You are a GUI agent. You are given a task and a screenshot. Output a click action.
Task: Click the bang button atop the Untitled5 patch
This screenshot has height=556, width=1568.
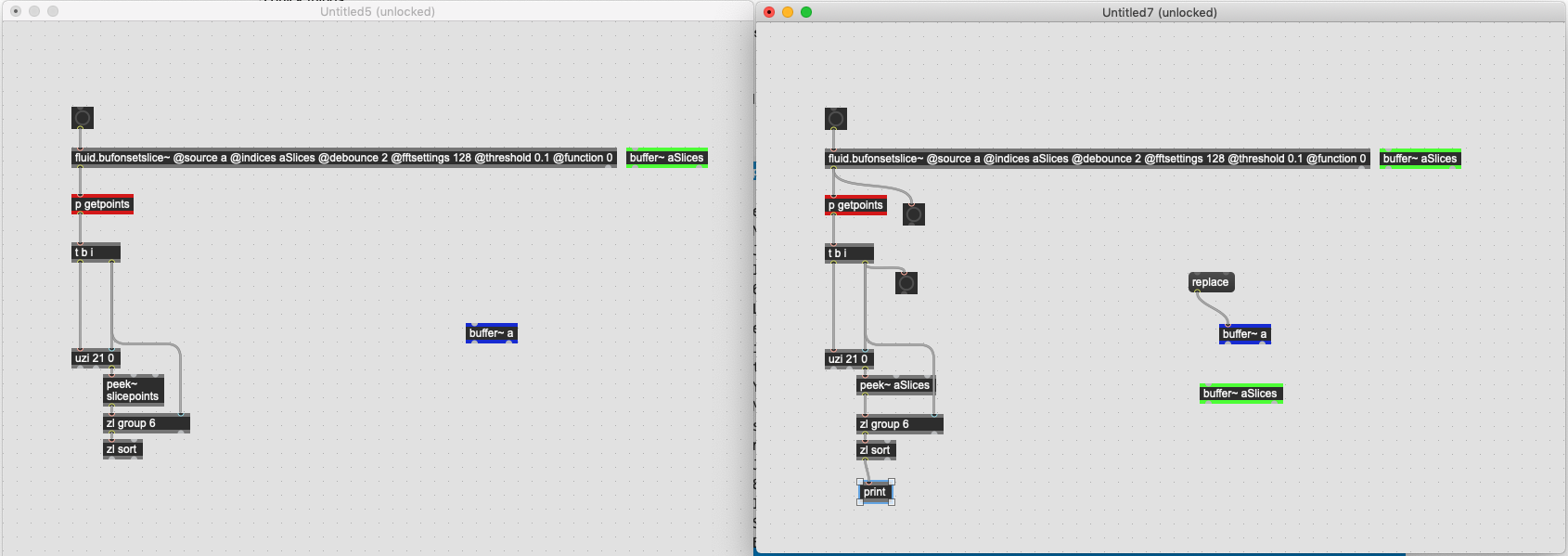83,118
